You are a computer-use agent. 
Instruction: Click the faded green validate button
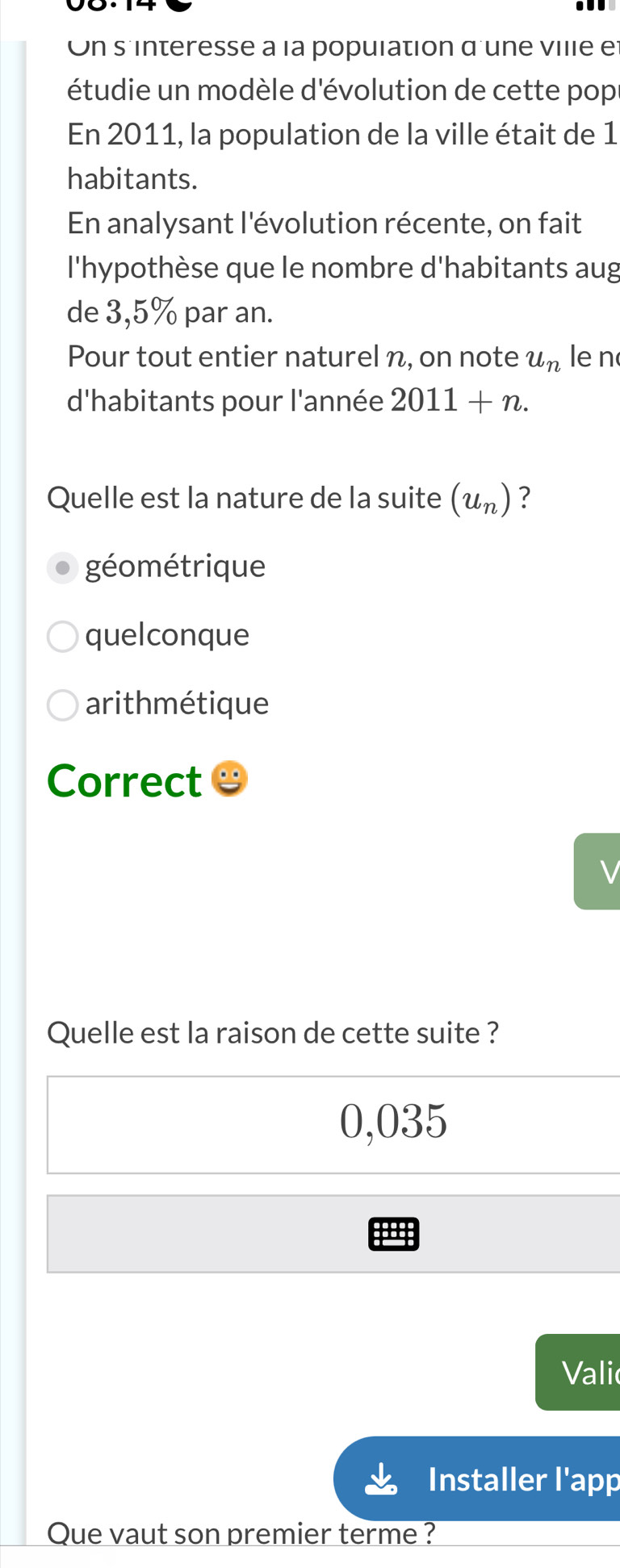coord(597,871)
